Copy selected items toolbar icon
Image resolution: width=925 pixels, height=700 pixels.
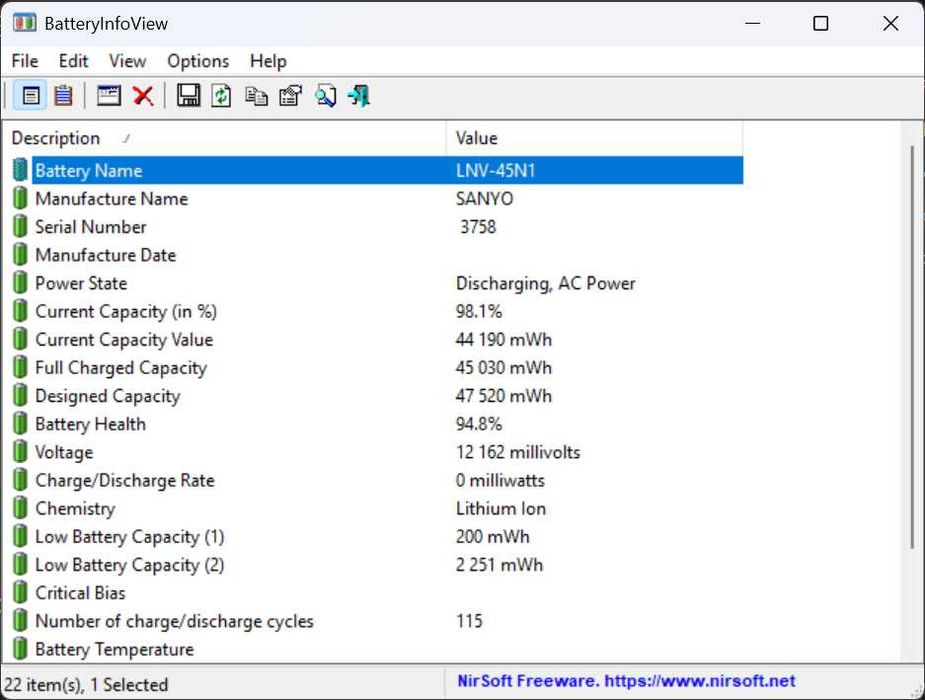click(x=256, y=96)
